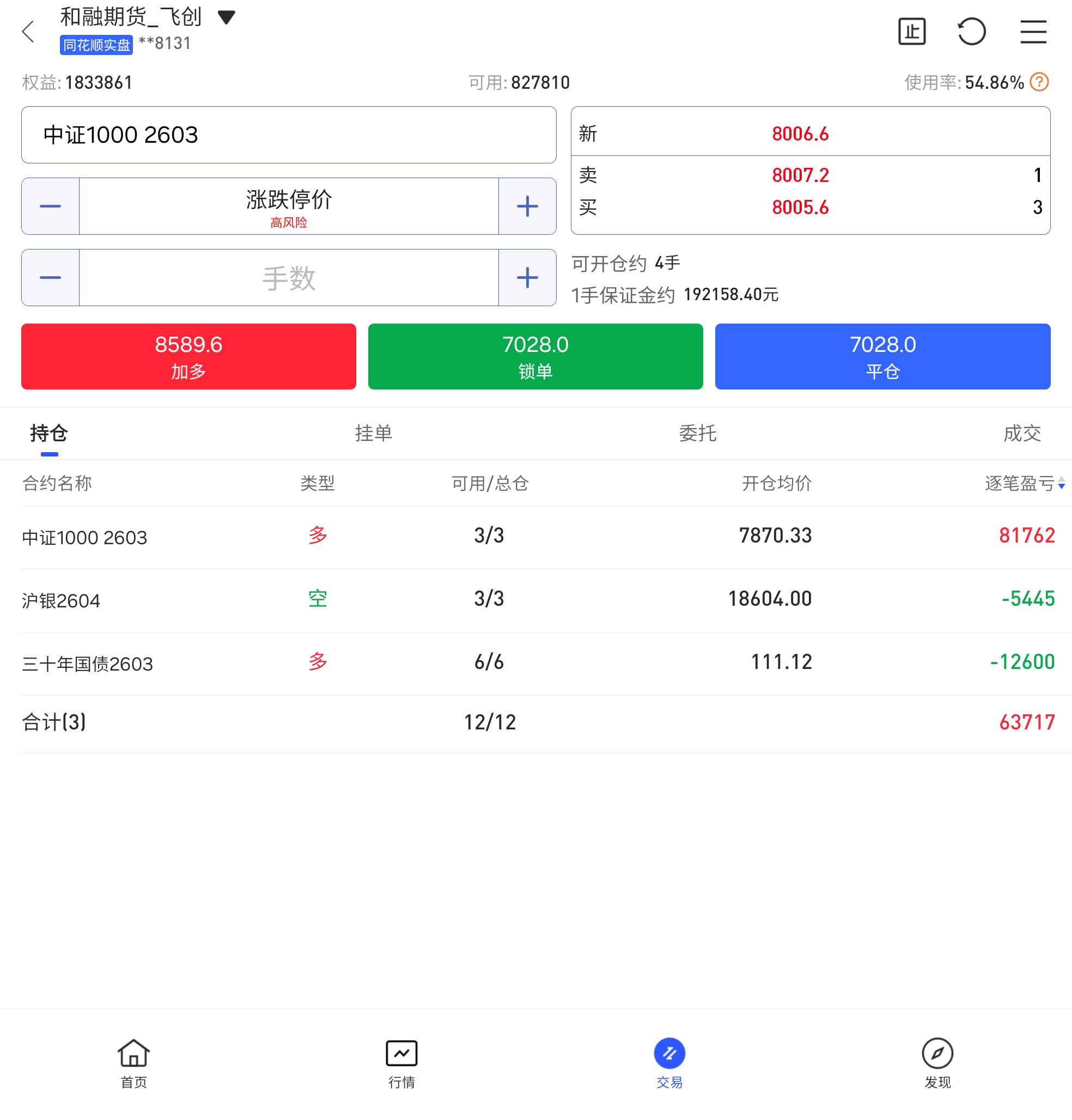
Task: Switch to 成交 tab
Action: [1022, 433]
